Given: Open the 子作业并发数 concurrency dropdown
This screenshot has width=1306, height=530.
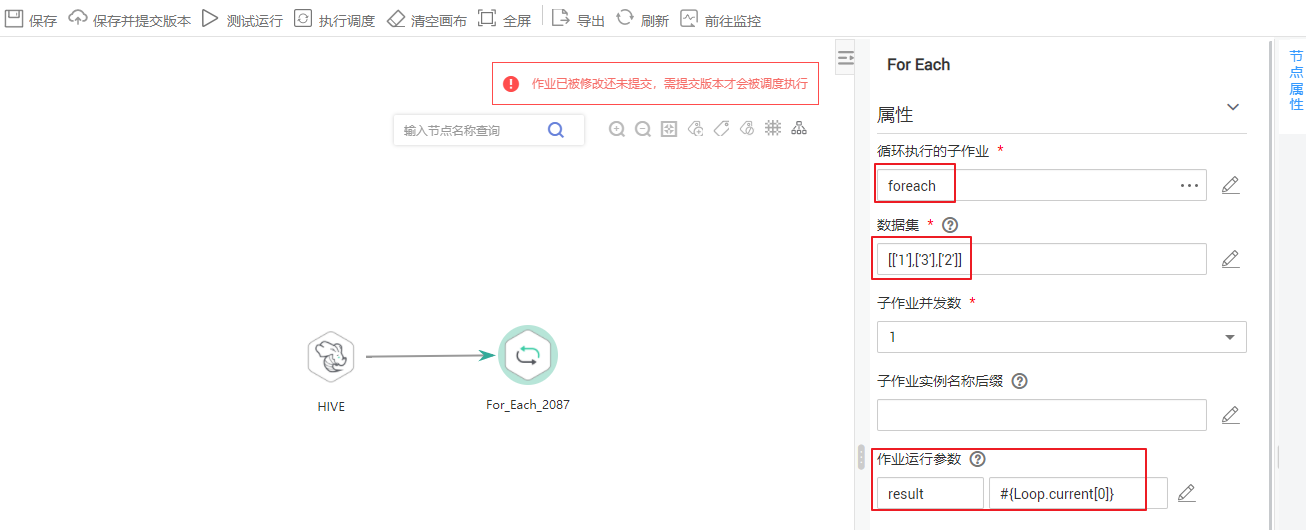Looking at the screenshot, I should 1062,337.
